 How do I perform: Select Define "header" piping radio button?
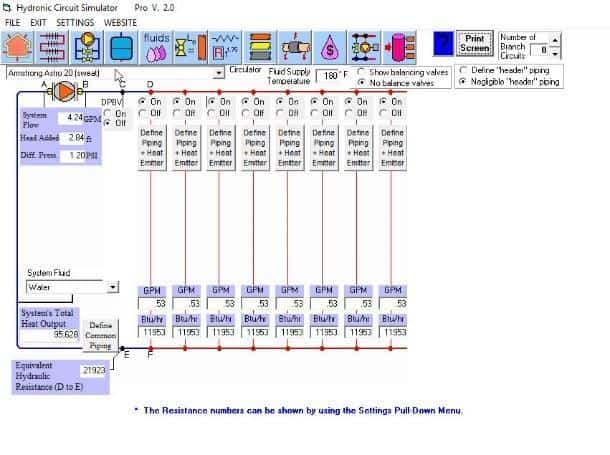click(462, 70)
